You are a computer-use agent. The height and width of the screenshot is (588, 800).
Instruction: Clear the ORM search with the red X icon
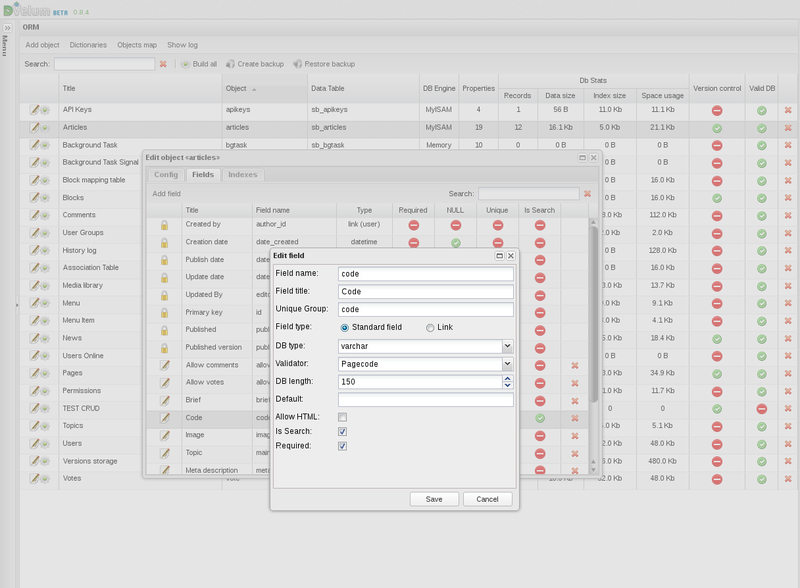[x=162, y=64]
